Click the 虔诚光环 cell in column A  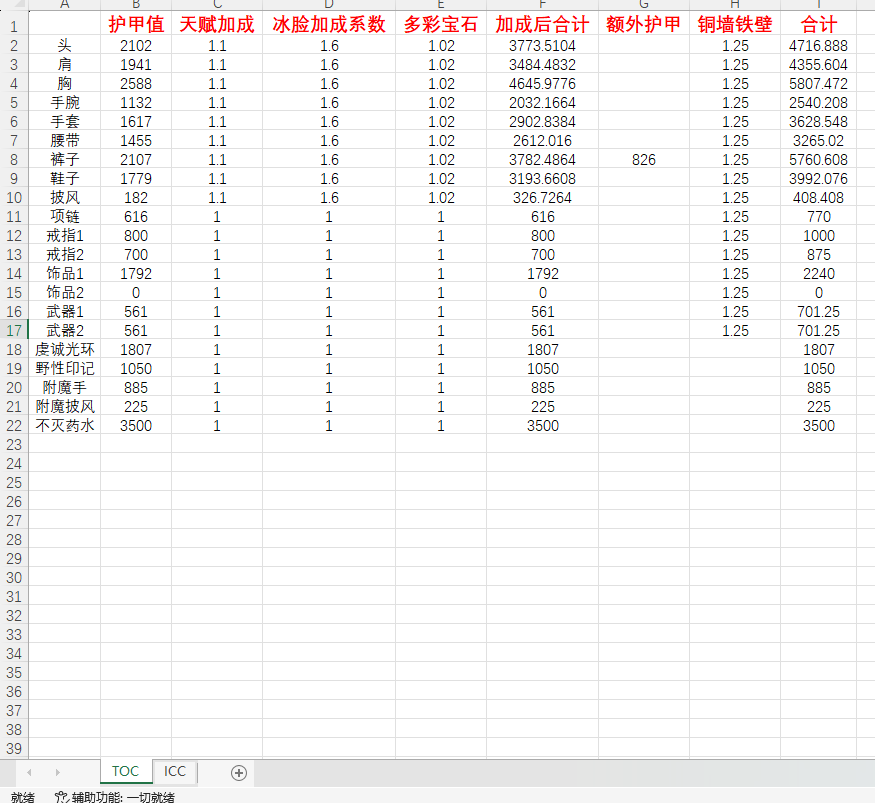coord(64,350)
